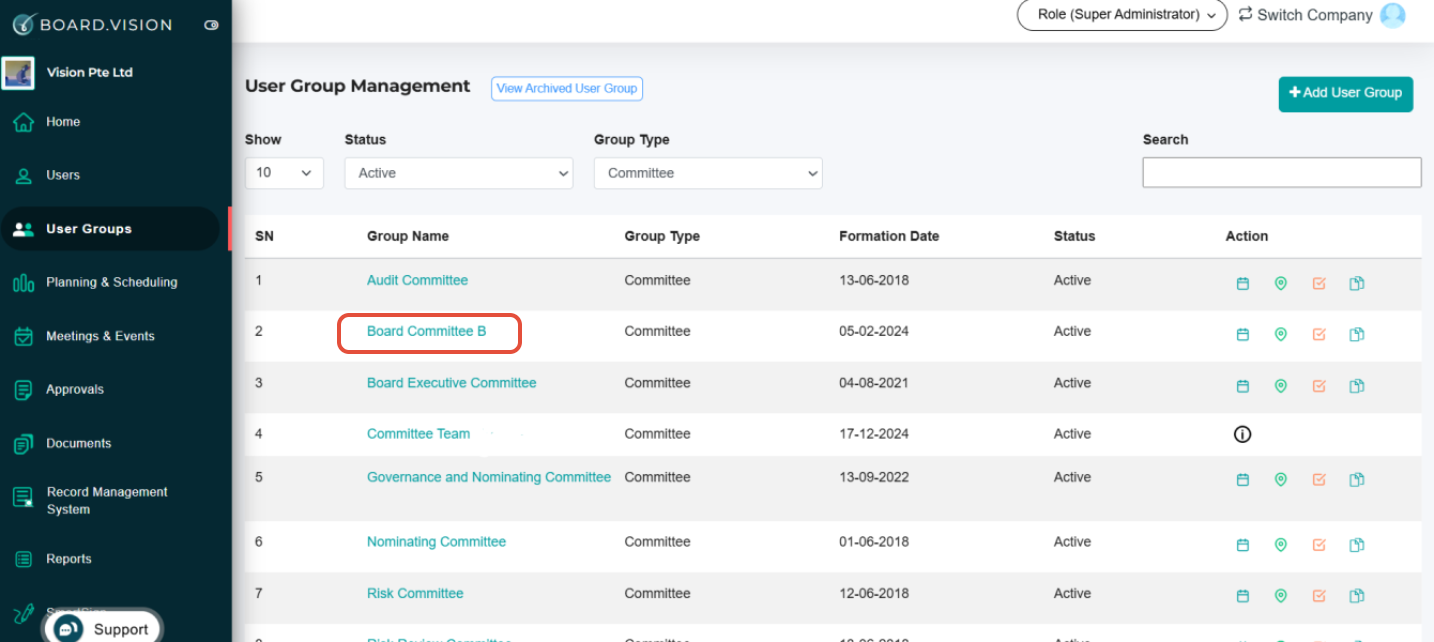The image size is (1434, 642).
Task: Click the Vision Pte Ltd company logo thumbnail
Action: click(18, 73)
